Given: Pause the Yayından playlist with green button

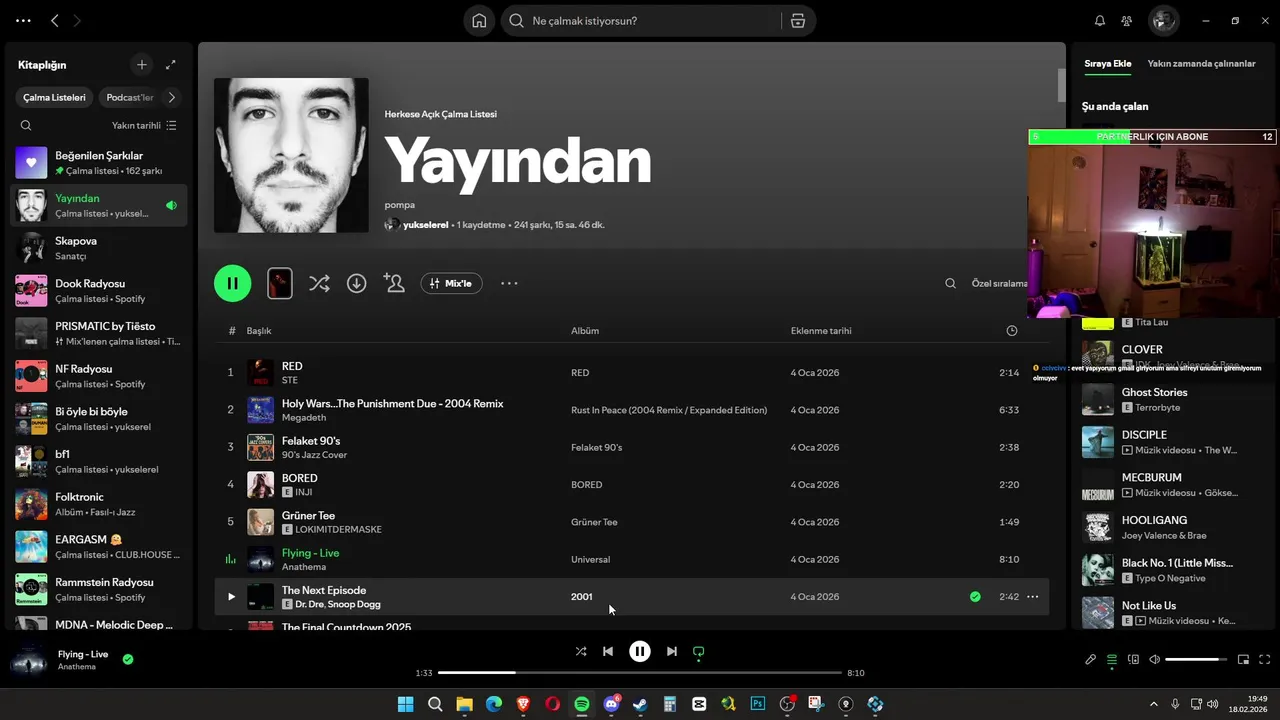Looking at the screenshot, I should [232, 283].
